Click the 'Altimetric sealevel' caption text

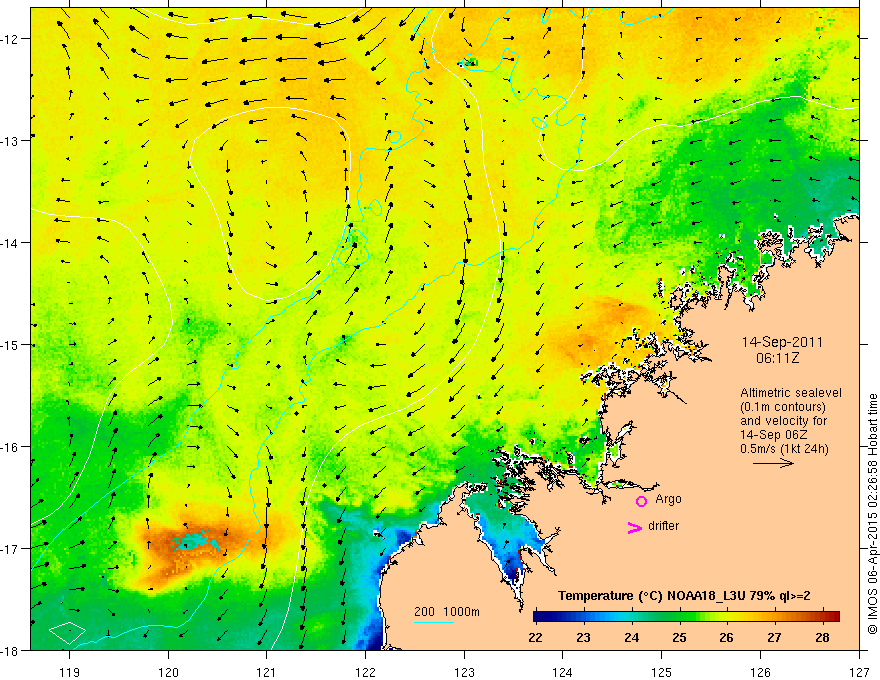click(x=791, y=393)
